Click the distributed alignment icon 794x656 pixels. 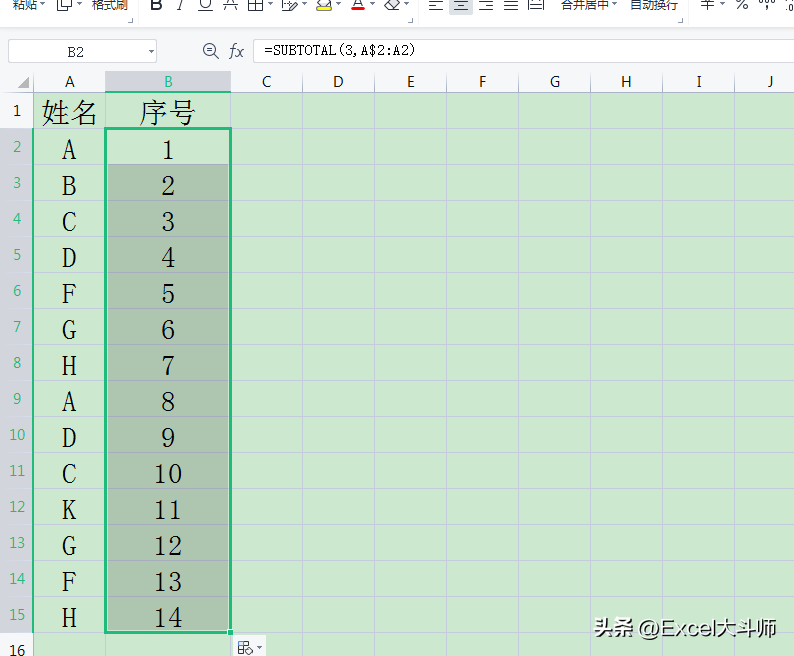[536, 6]
